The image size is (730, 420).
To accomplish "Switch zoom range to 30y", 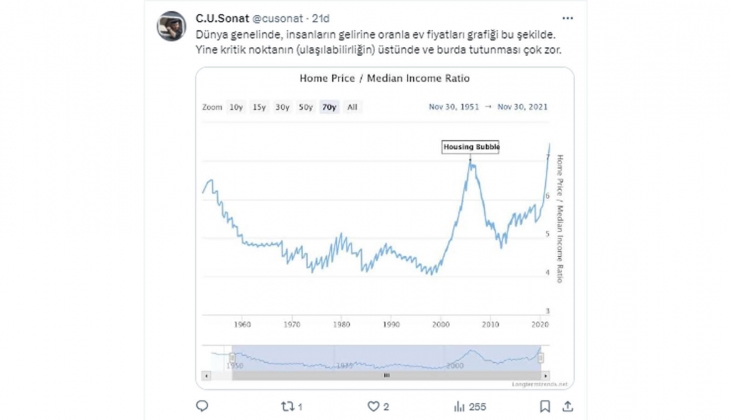I will [x=282, y=107].
